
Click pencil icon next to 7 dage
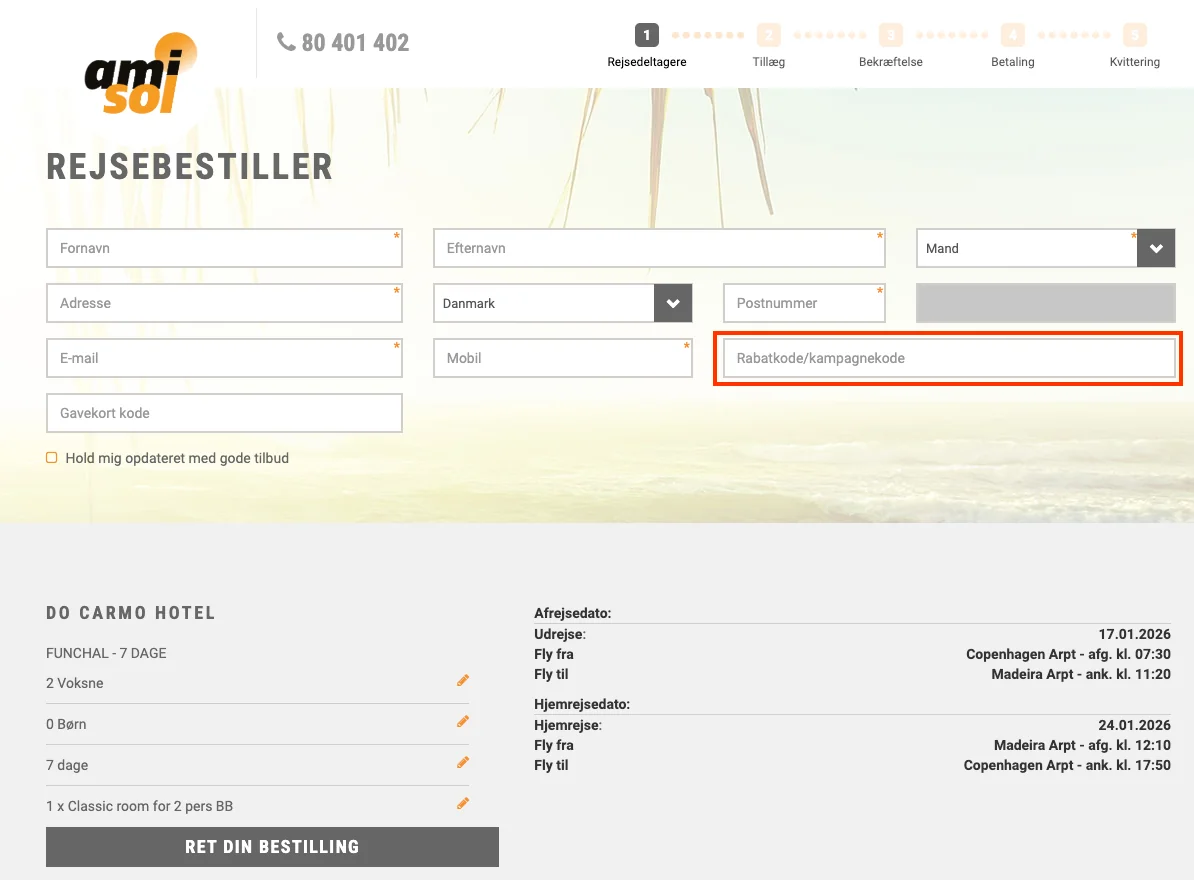point(462,763)
